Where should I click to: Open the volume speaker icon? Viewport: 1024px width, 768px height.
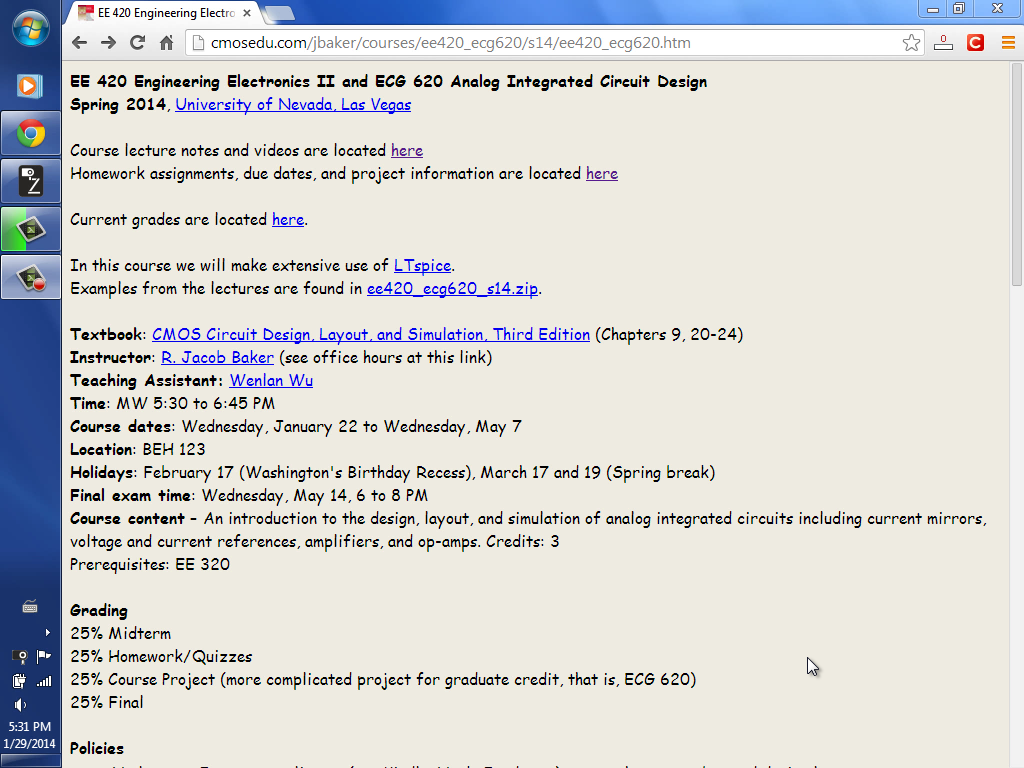click(x=20, y=705)
